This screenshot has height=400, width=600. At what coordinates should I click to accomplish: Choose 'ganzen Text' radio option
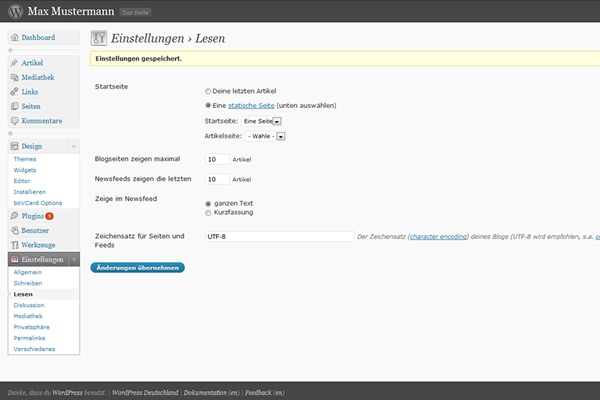(208, 203)
